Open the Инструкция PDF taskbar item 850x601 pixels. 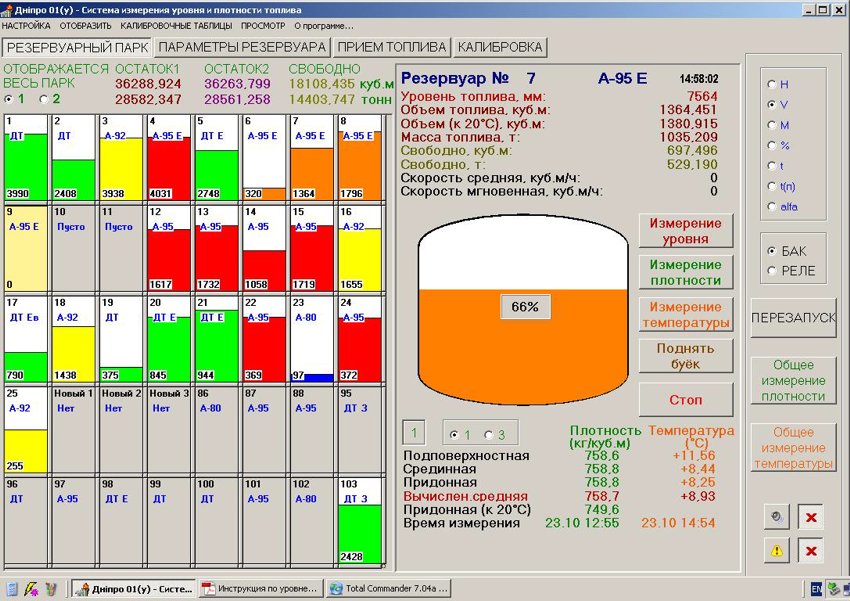(x=261, y=589)
